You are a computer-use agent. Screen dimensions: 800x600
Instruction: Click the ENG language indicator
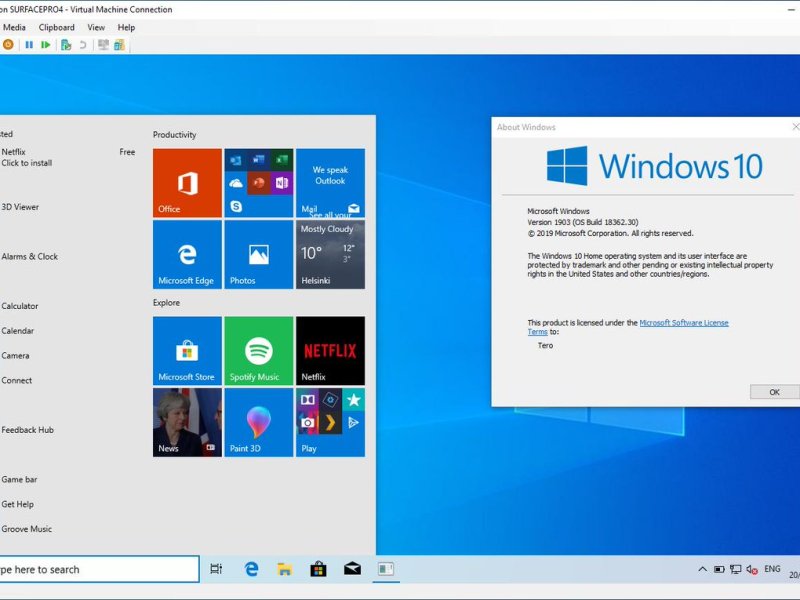772,568
